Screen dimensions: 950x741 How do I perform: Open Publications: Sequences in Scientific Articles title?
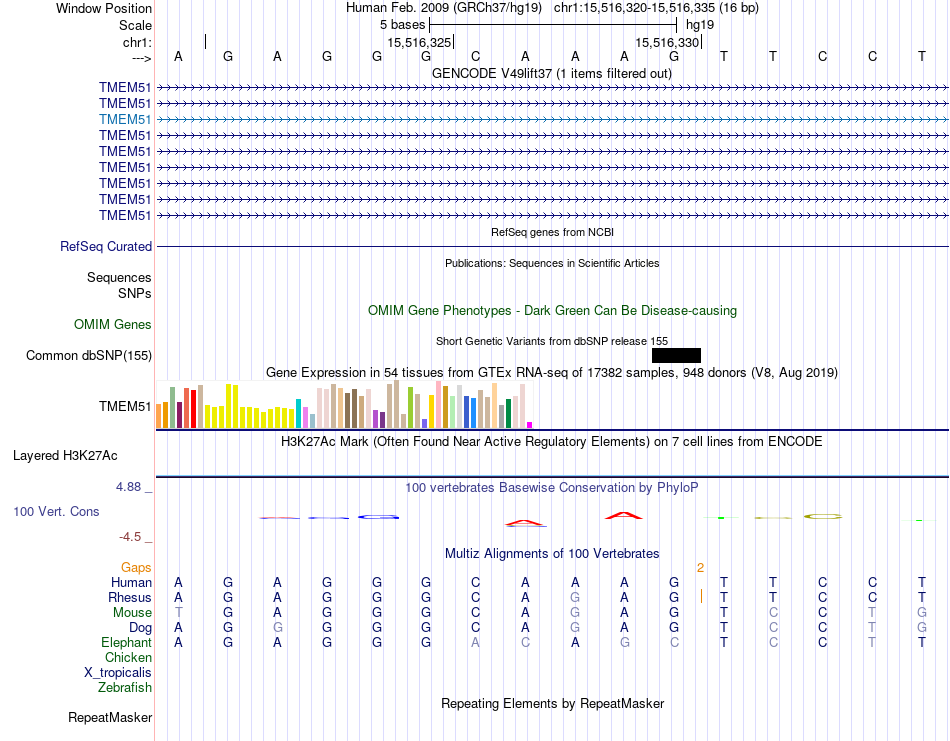[x=552, y=263]
